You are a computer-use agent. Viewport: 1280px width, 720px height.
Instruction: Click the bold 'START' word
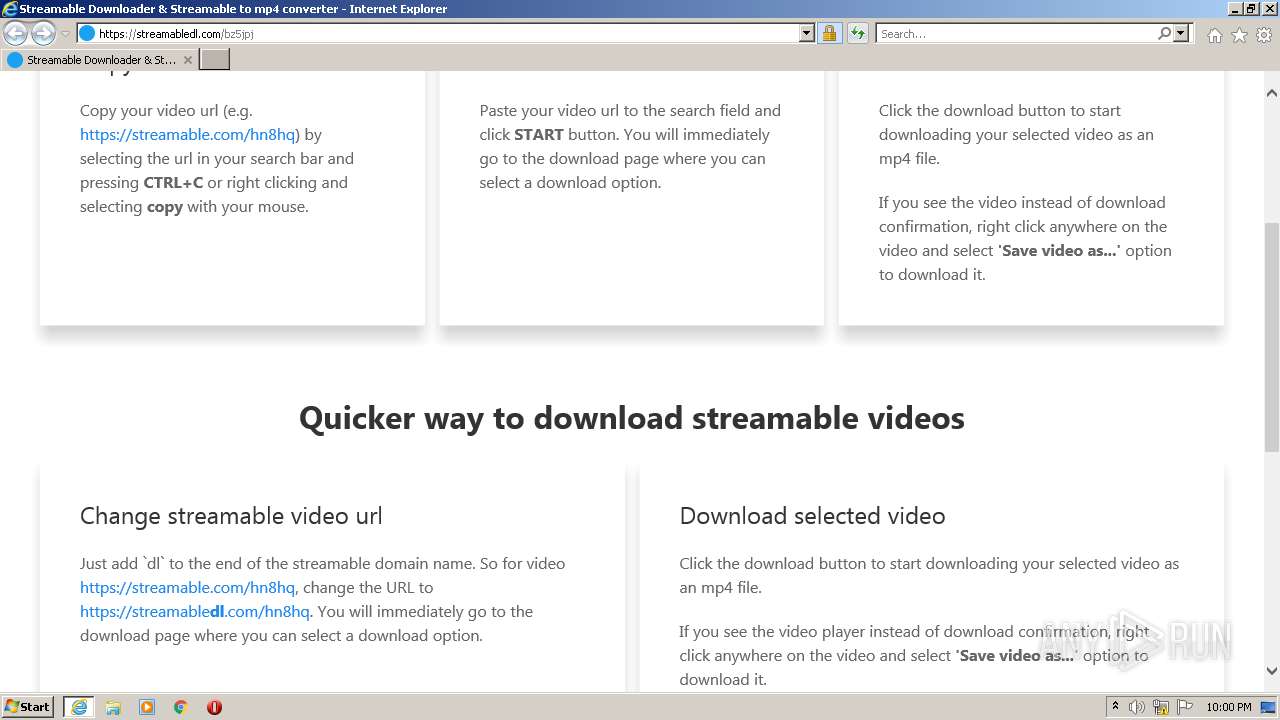click(539, 134)
